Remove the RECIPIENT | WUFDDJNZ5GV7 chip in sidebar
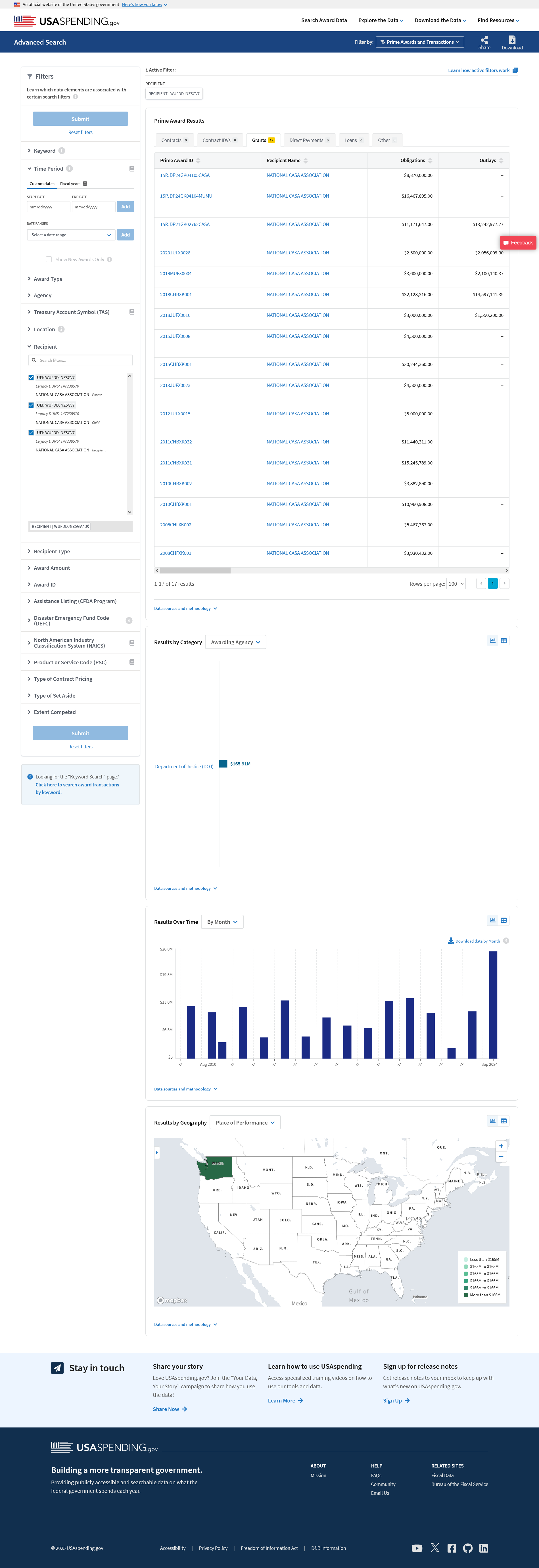Image resolution: width=539 pixels, height=1568 pixels. coord(87,527)
